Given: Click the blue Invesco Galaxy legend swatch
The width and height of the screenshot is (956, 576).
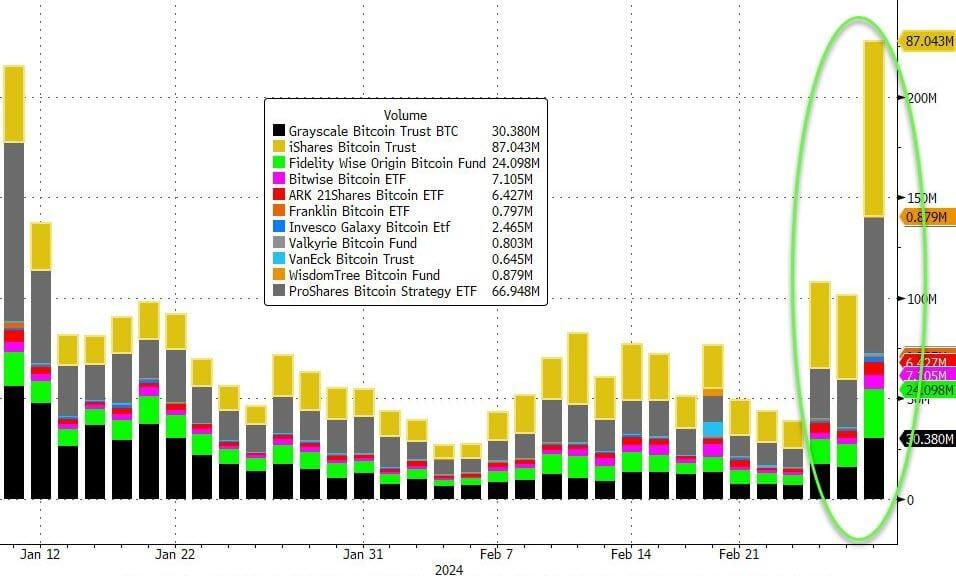Looking at the screenshot, I should pos(279,226).
